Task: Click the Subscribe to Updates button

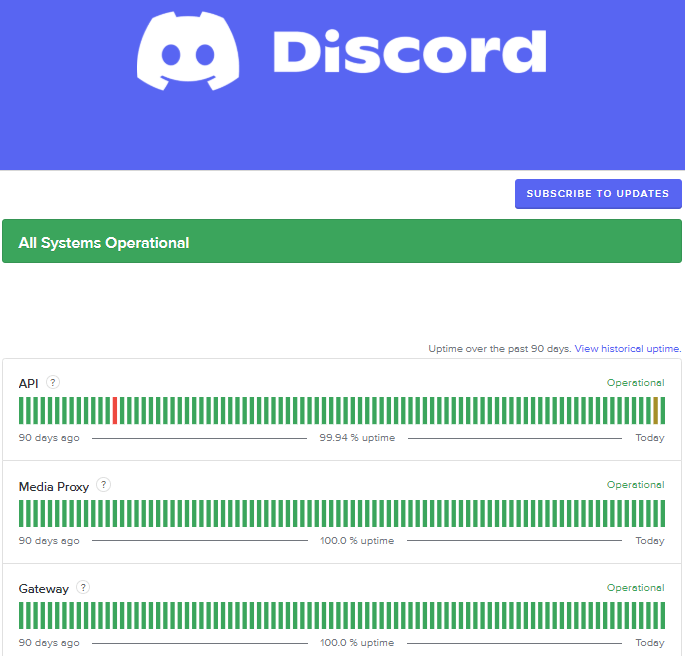Action: (598, 194)
